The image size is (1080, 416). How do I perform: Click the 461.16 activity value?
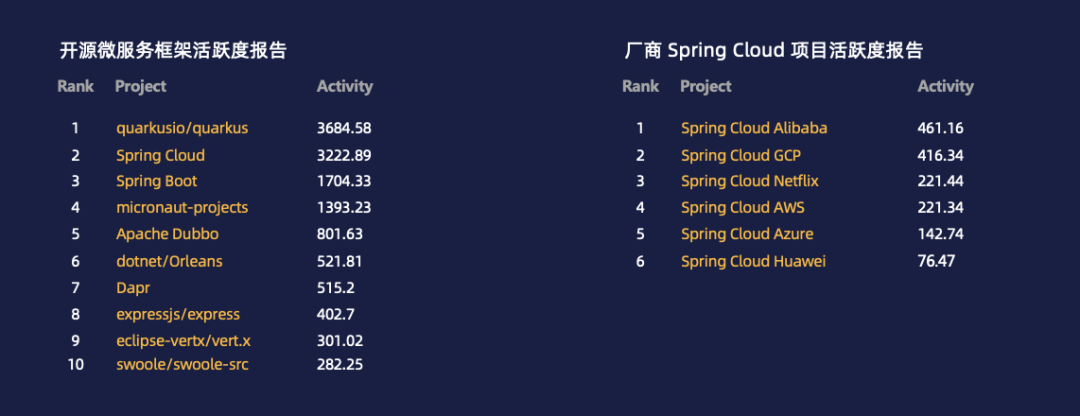940,129
